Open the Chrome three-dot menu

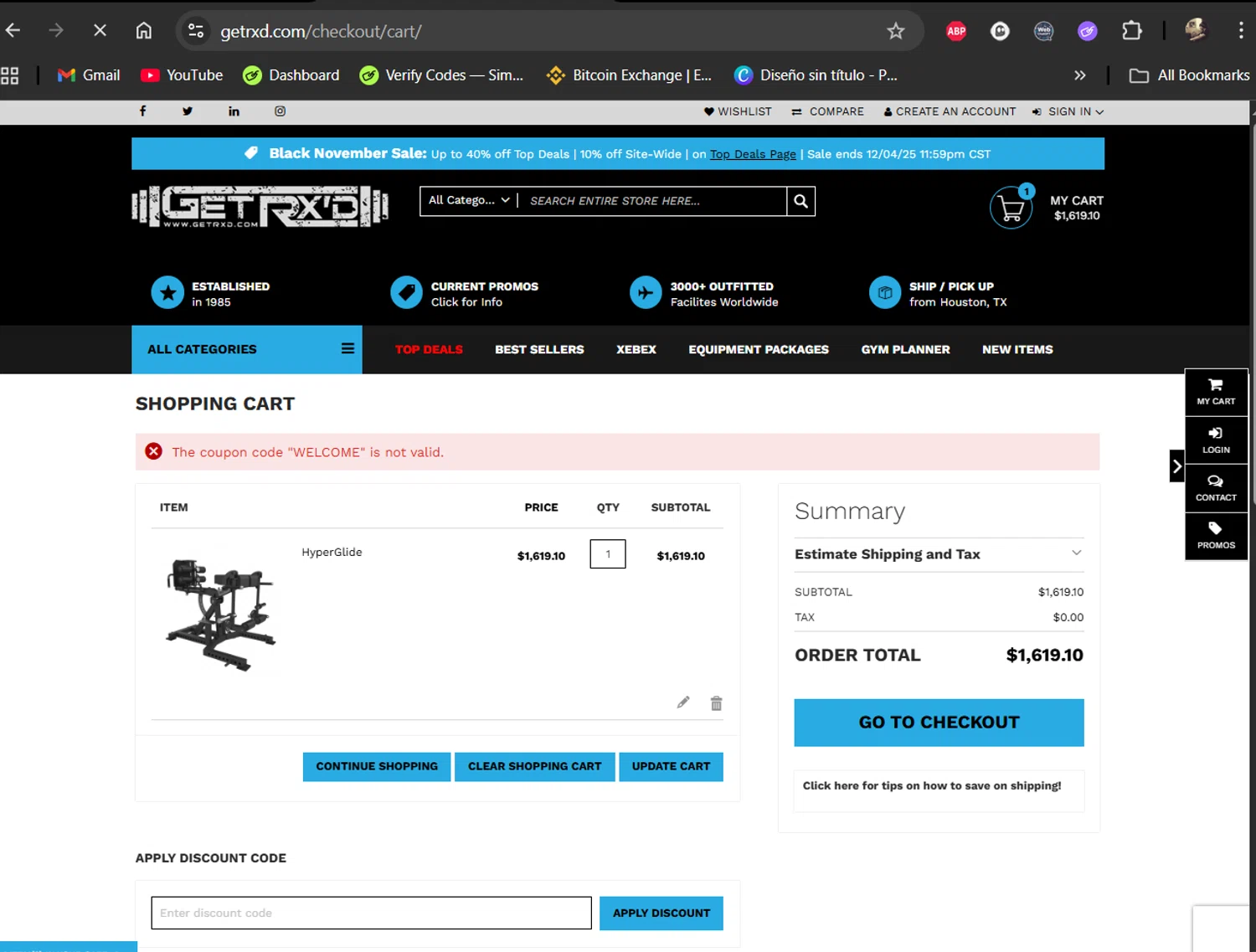[x=1240, y=31]
